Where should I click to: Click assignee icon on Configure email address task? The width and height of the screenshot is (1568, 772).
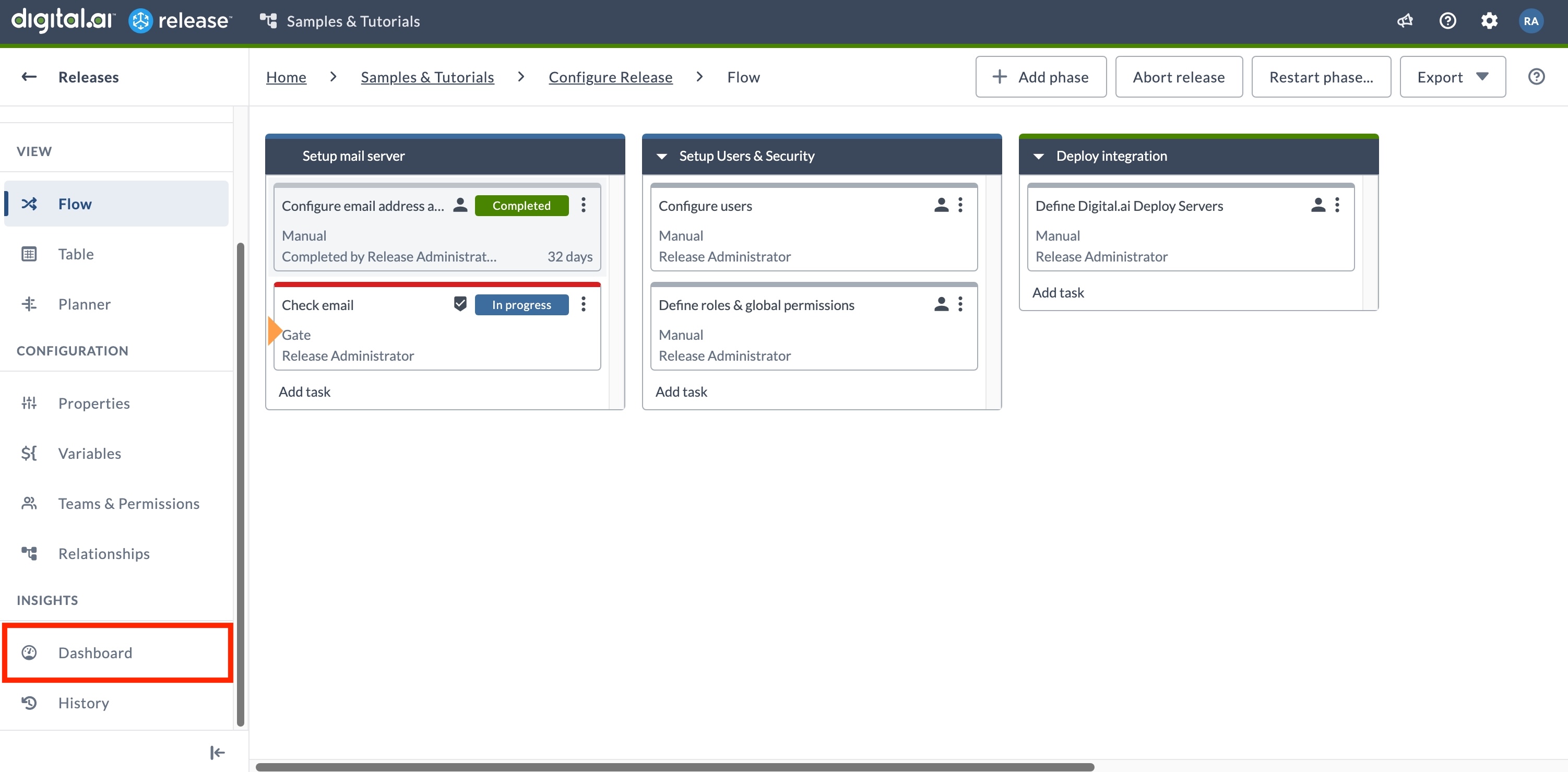pos(460,205)
